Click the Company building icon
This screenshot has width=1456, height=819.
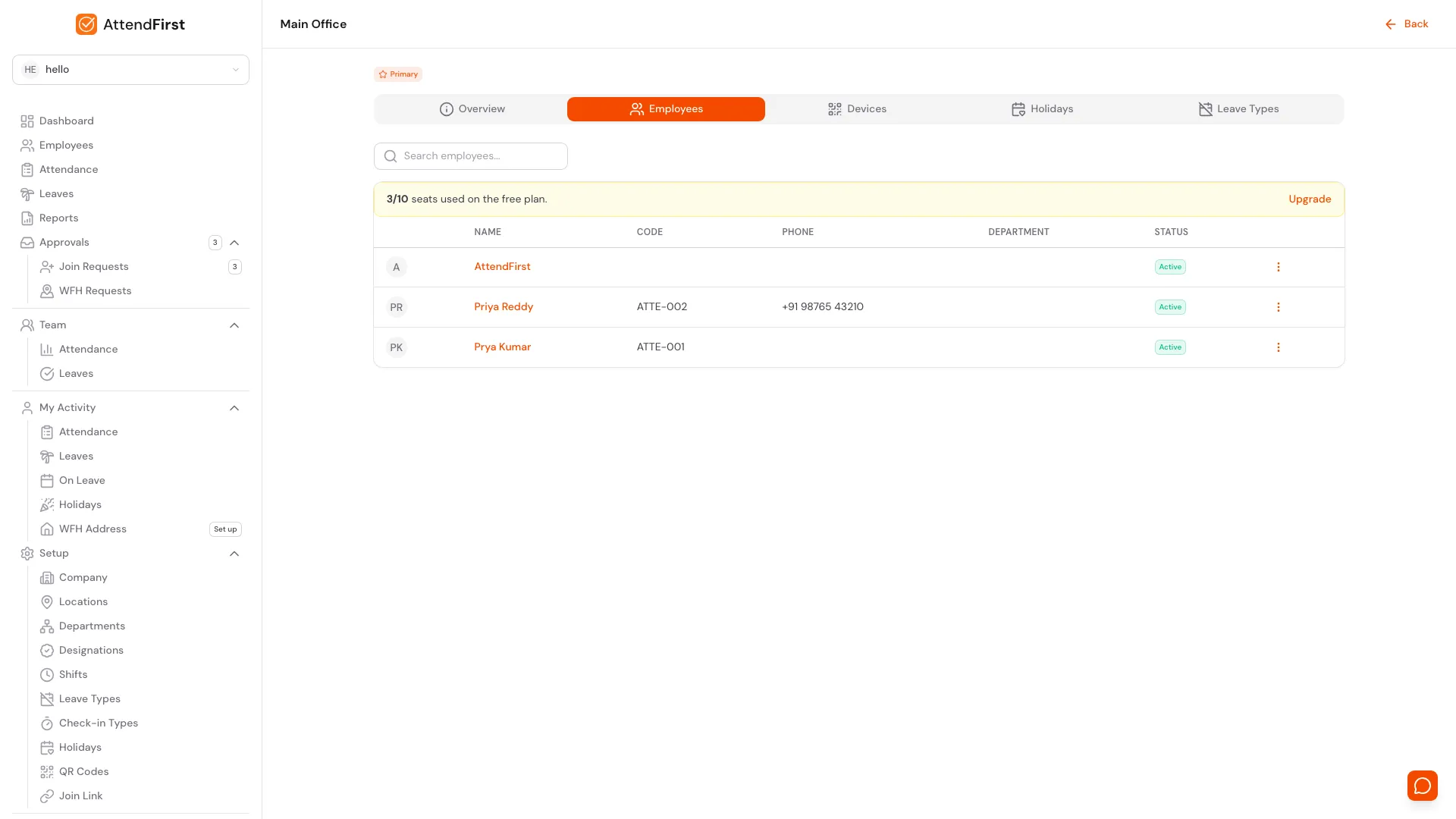pos(47,578)
